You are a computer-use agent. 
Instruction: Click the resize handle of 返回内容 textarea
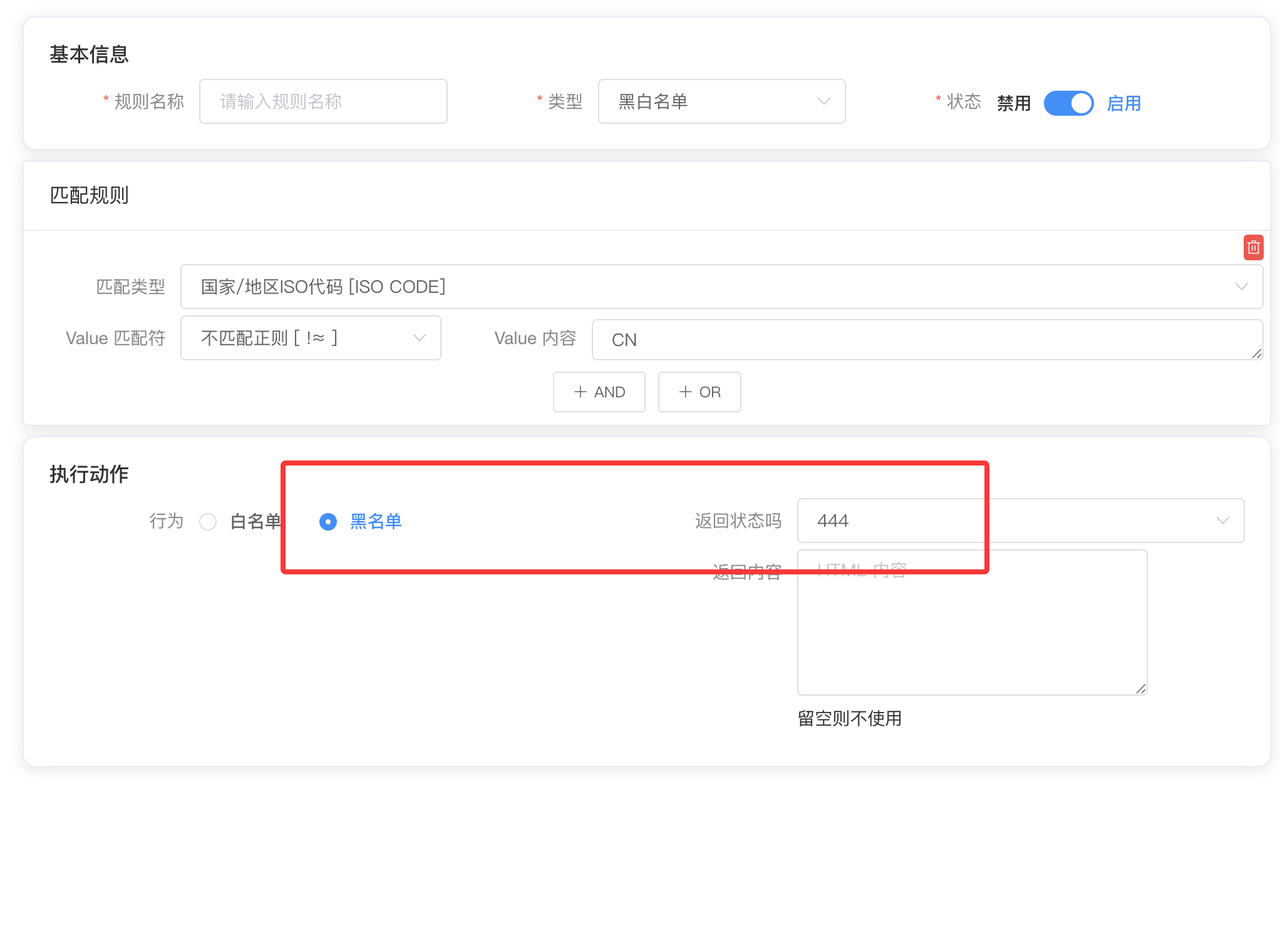pyautogui.click(x=1141, y=688)
